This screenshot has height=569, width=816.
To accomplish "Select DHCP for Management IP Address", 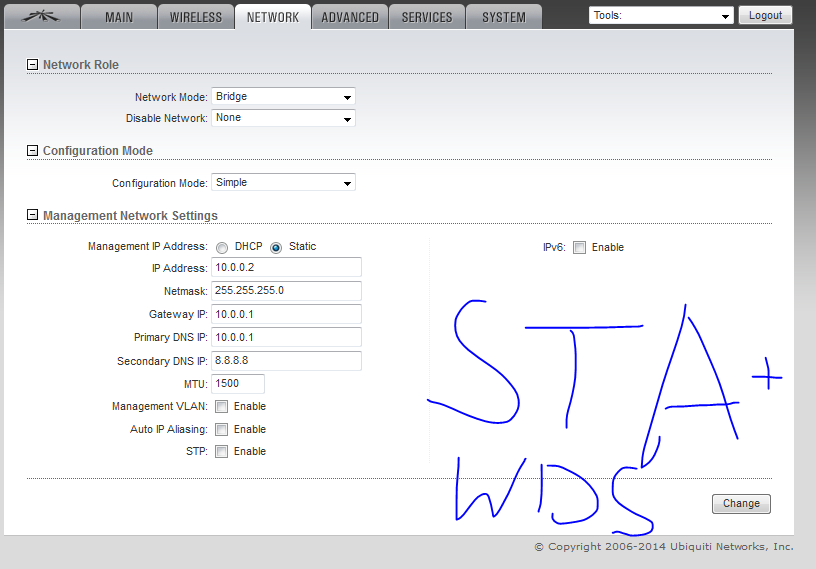I will pos(222,247).
